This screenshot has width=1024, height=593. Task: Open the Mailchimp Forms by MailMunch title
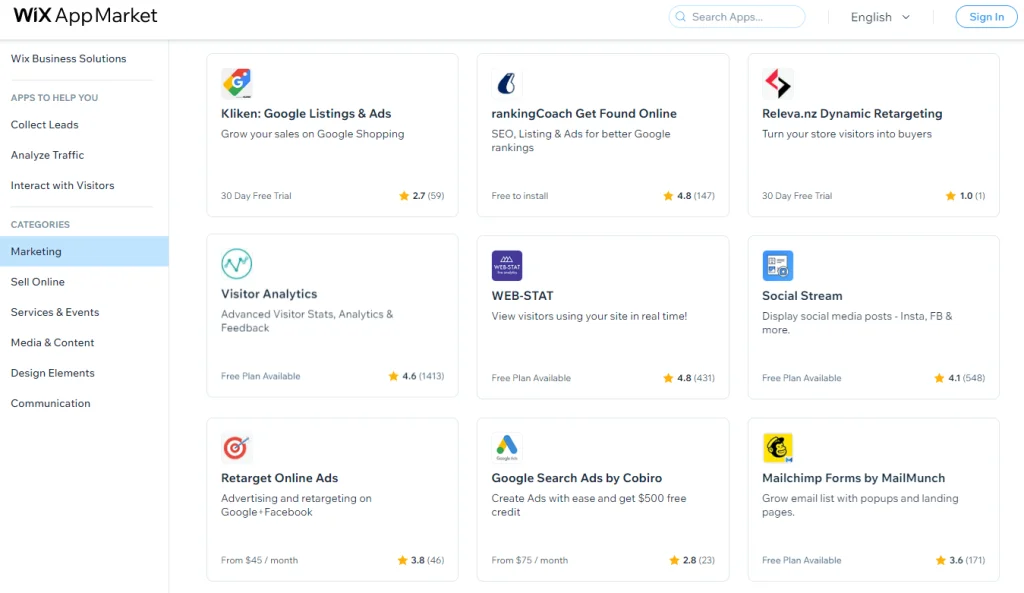(853, 478)
